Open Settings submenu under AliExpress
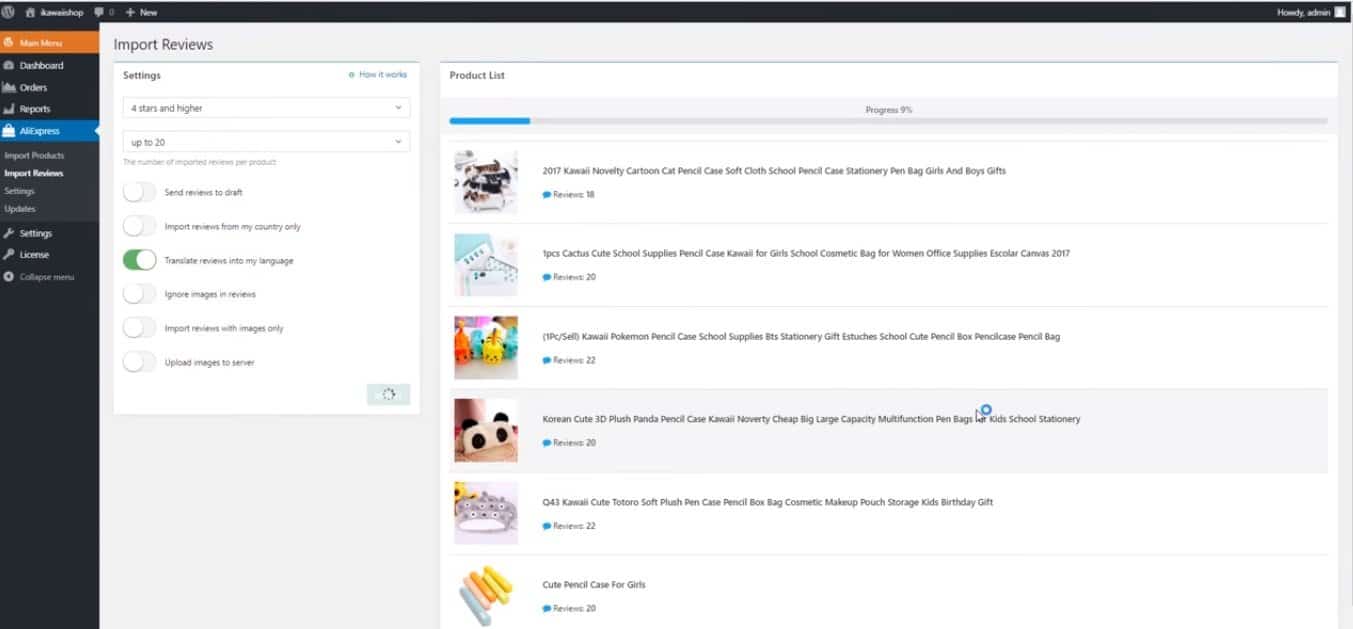The width and height of the screenshot is (1353, 629). tap(19, 191)
